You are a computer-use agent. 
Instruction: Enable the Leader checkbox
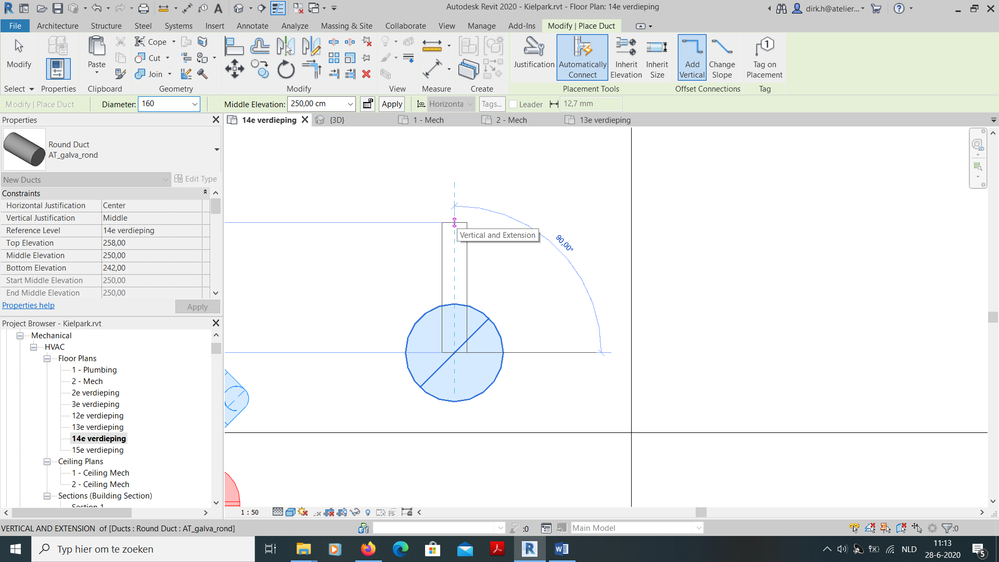tap(513, 104)
